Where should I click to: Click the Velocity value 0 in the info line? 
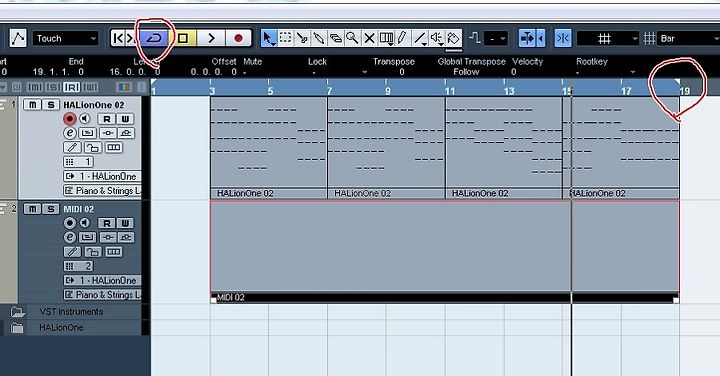click(513, 72)
